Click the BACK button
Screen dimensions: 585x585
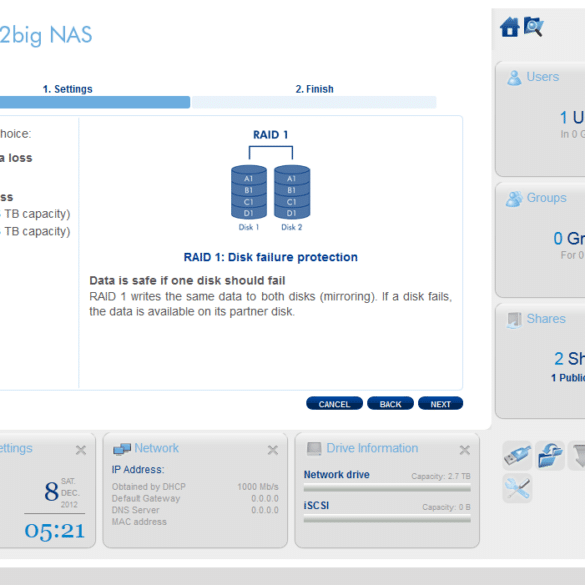point(390,404)
